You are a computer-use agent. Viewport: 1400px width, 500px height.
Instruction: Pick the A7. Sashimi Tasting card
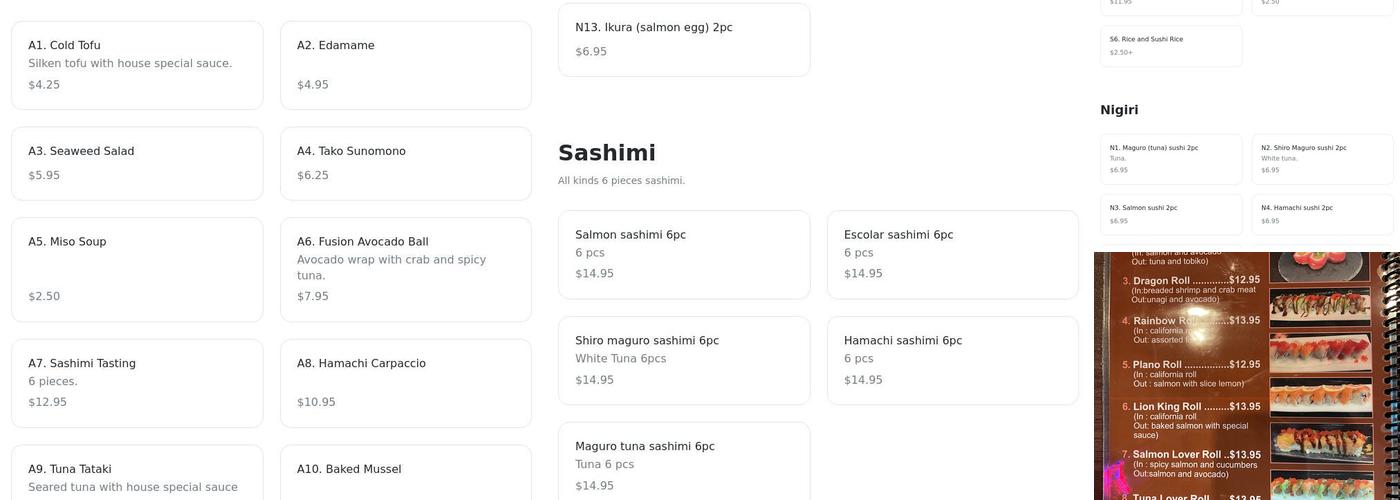(x=137, y=383)
